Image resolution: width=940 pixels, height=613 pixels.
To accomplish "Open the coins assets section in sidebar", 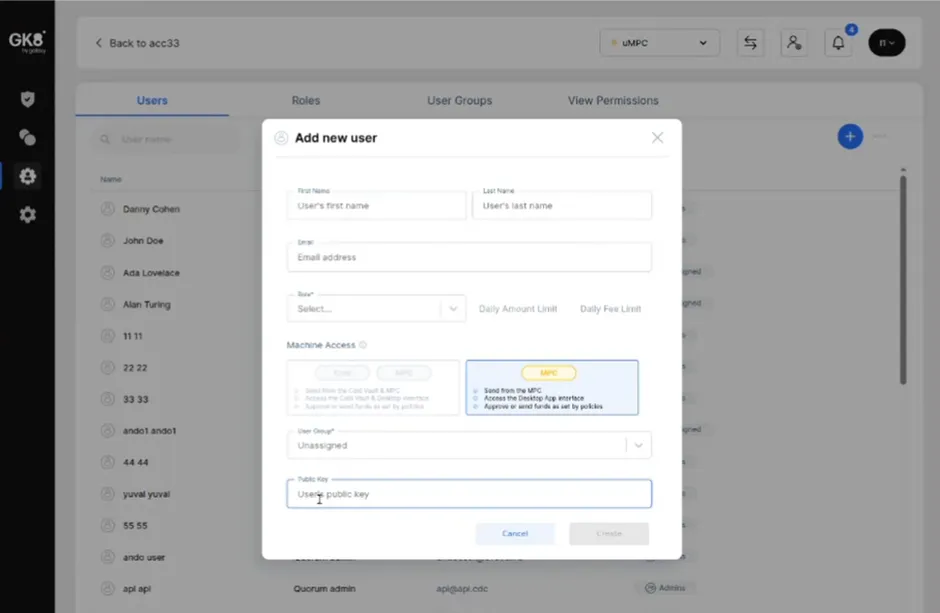I will tap(28, 137).
